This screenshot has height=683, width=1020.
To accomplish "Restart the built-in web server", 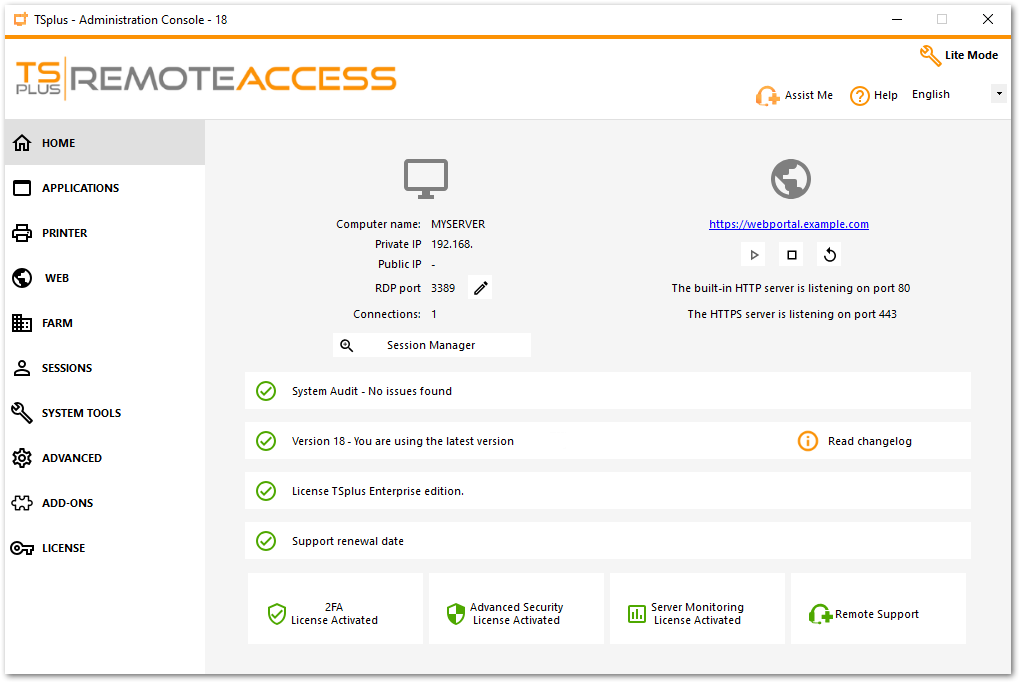I will (x=829, y=254).
